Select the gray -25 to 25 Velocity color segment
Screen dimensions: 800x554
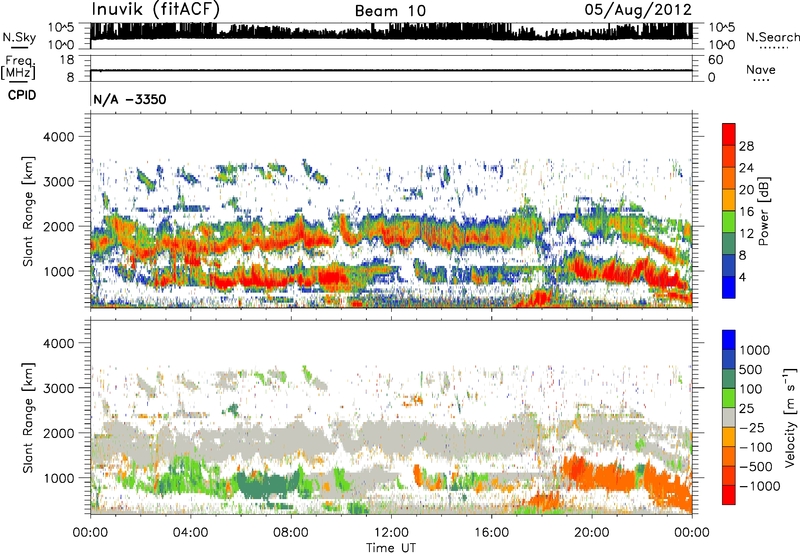point(729,418)
